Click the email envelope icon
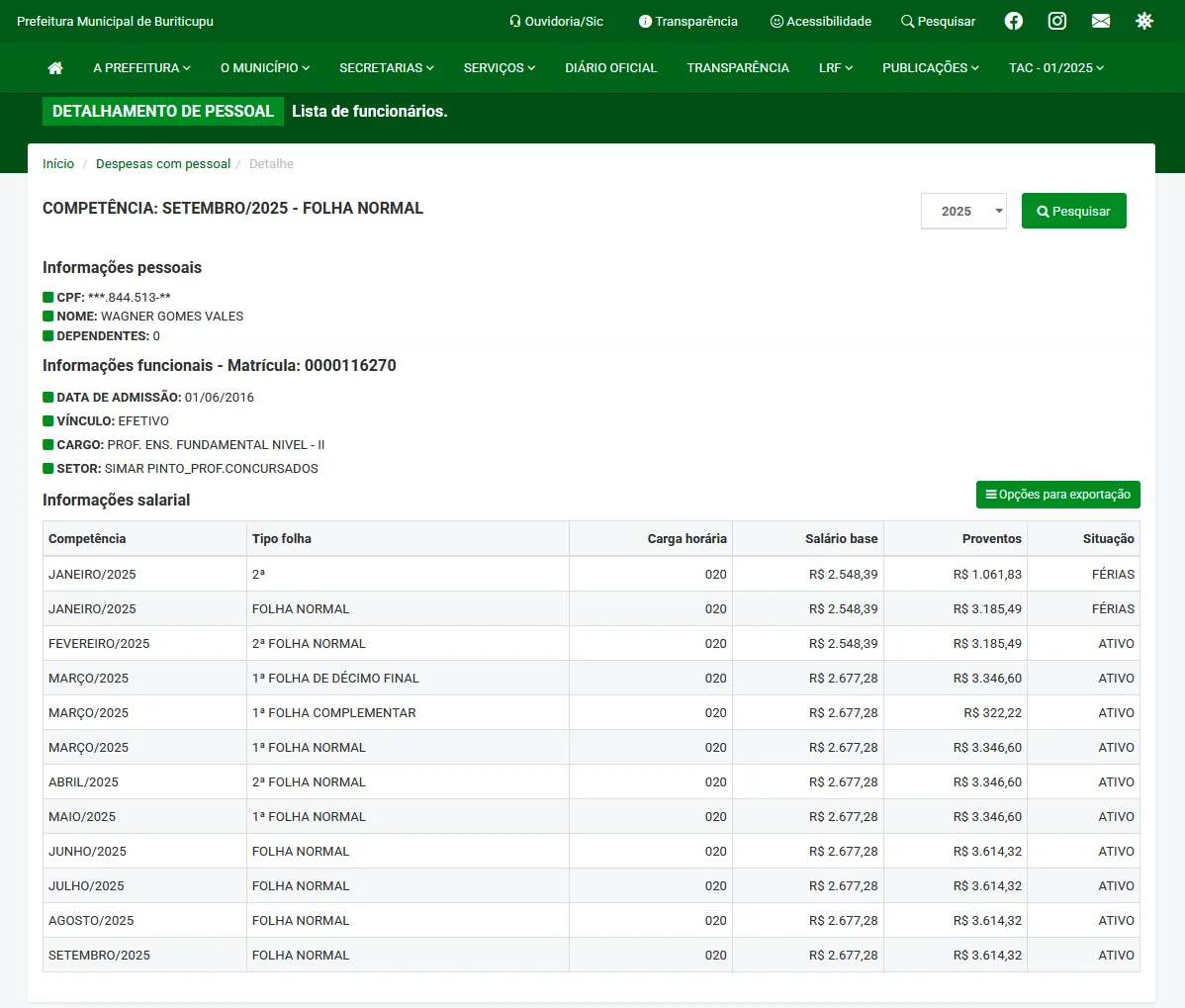This screenshot has width=1185, height=1008. [x=1101, y=21]
